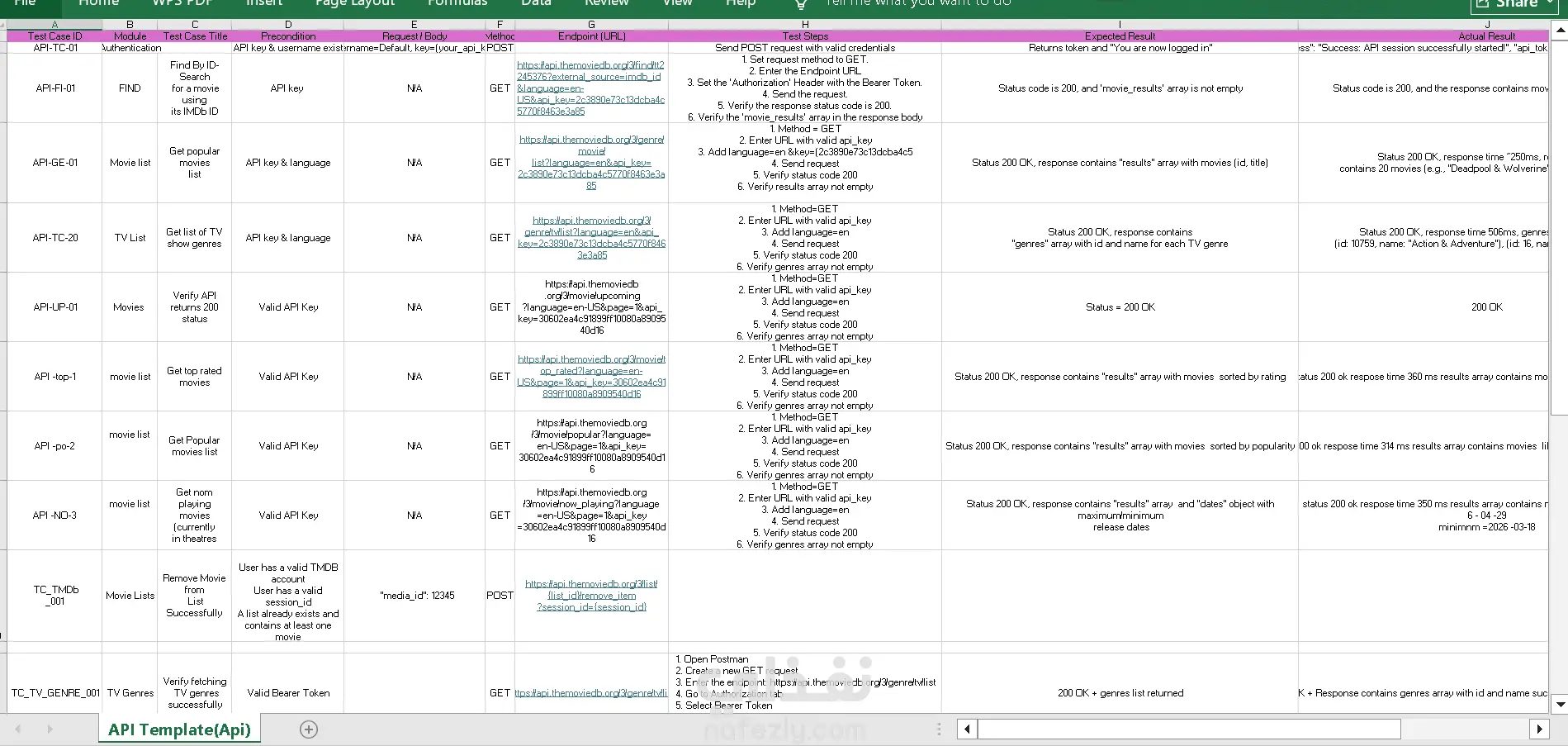This screenshot has height=746, width=1568.
Task: Click the next sheet navigation arrow
Action: 50,729
